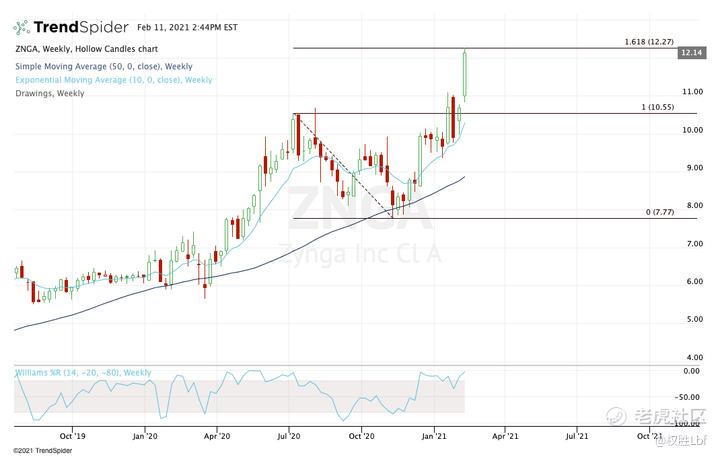720x457 pixels.
Task: Click the current price tag 12.14
Action: (x=691, y=53)
